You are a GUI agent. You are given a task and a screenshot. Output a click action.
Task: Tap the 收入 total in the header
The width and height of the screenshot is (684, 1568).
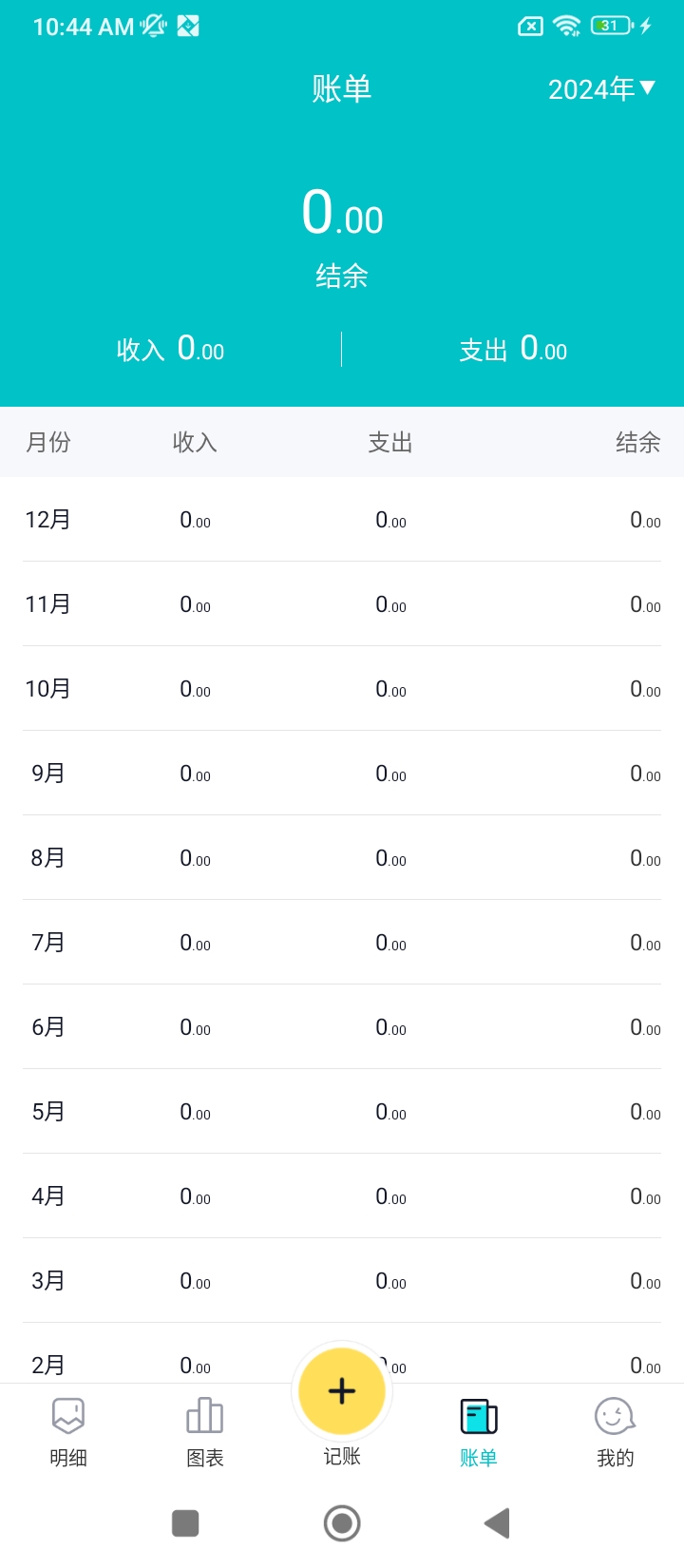coord(171,350)
